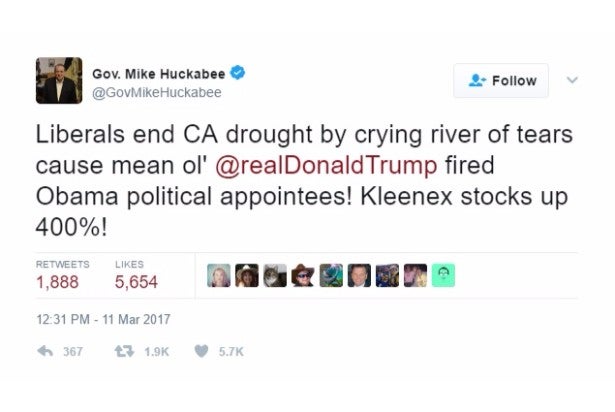
Task: View the 1,888 retweets list
Action: click(x=57, y=282)
